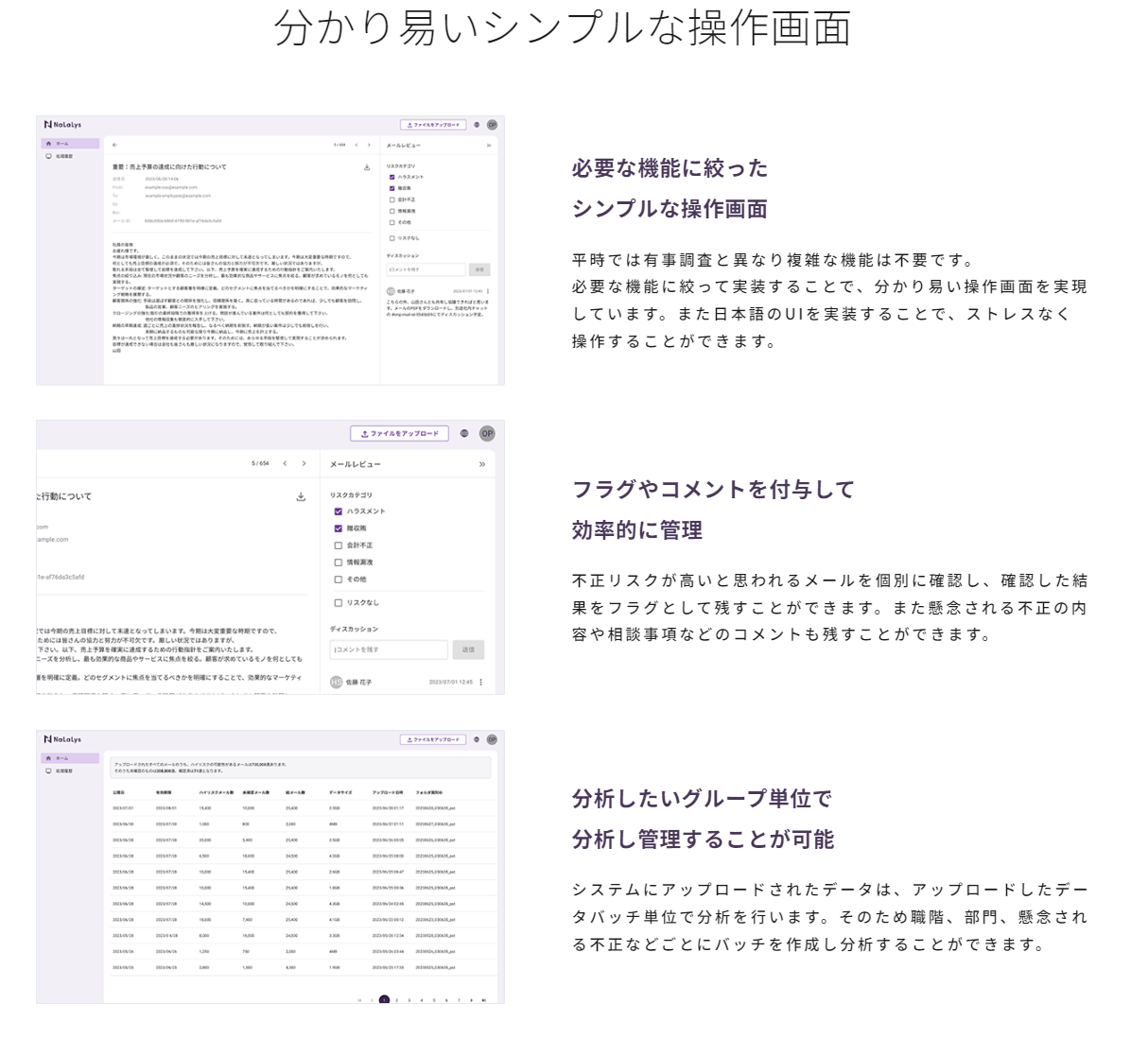This screenshot has width=1148, height=1056.
Task: Open the three-dot menu beside 佐藤 花子 in the enlarged screenshot
Action: [481, 682]
